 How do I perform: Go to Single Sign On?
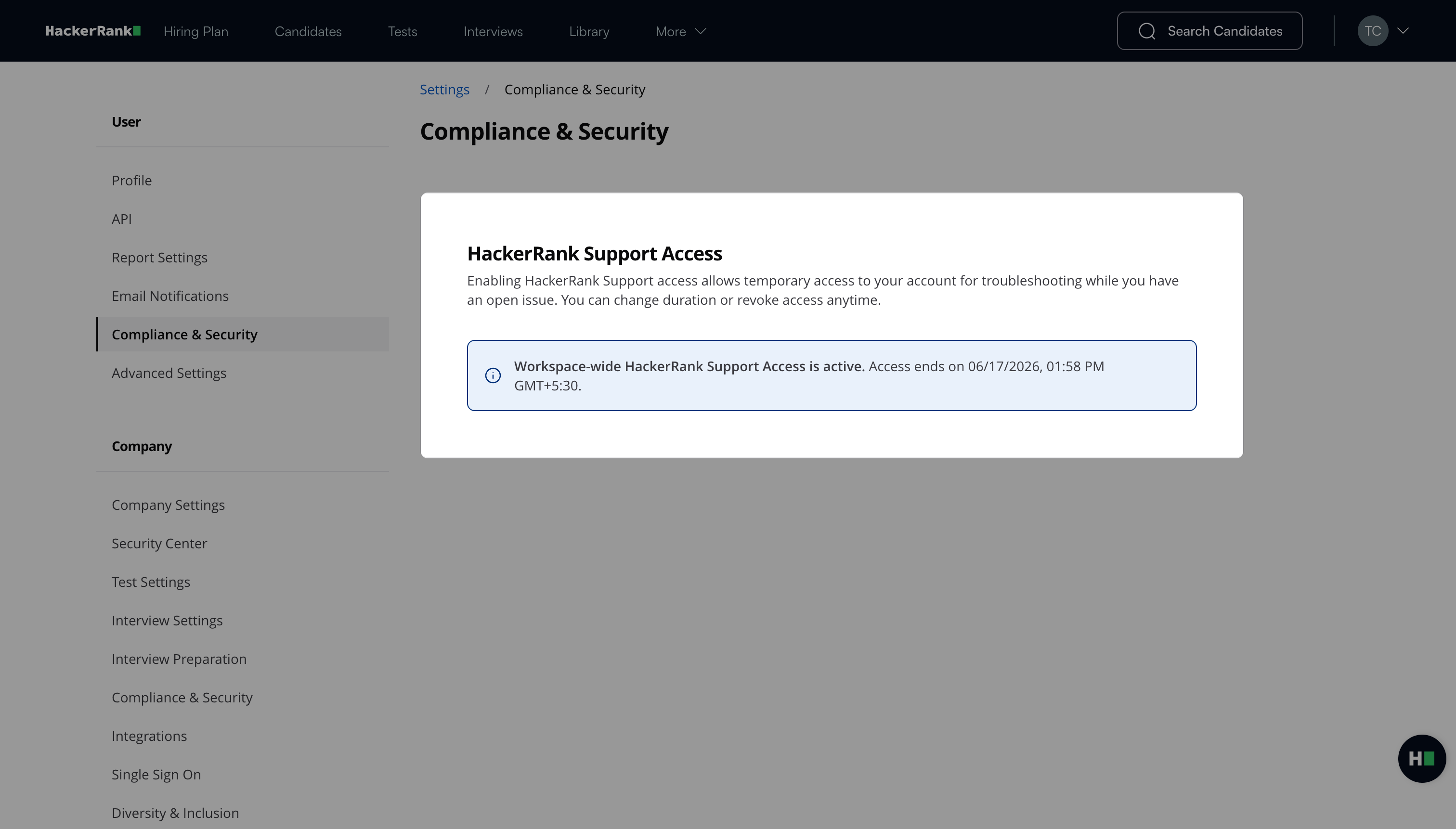tap(156, 774)
